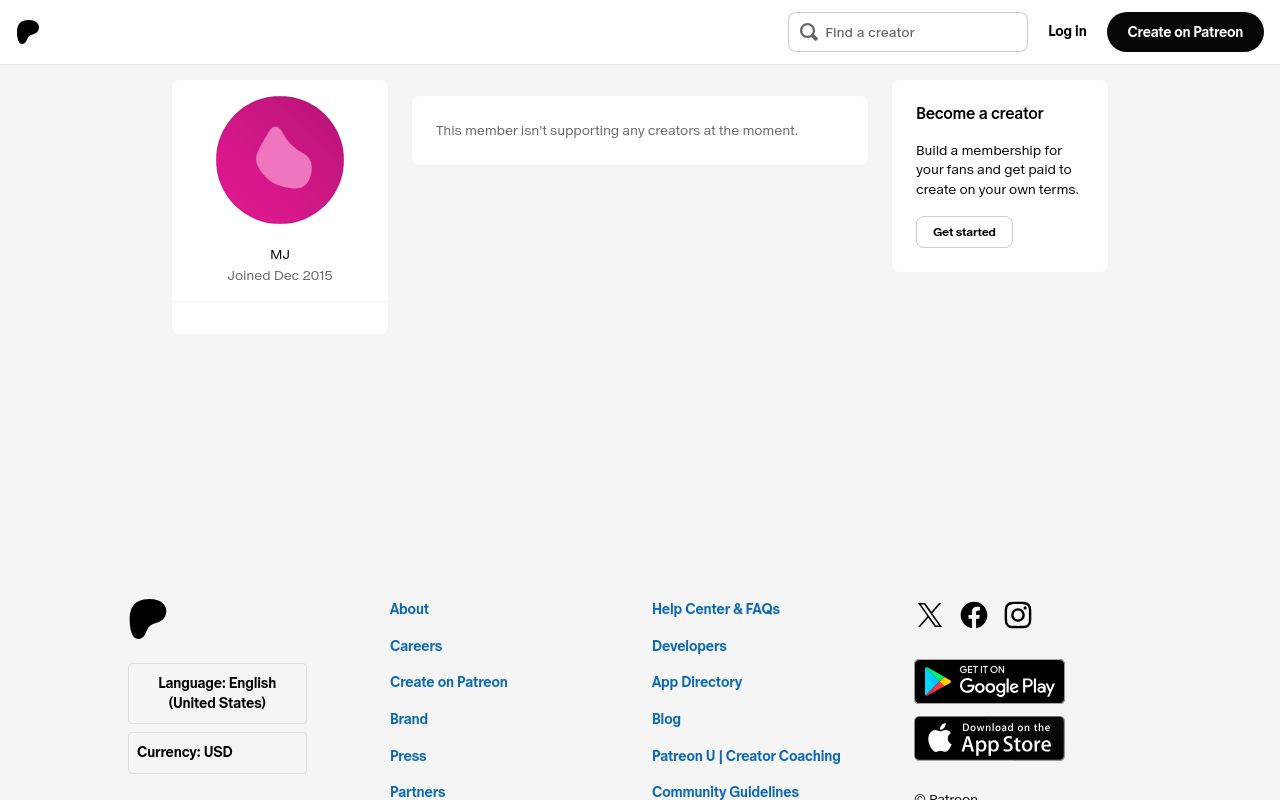Open the Careers footer link

(x=416, y=646)
